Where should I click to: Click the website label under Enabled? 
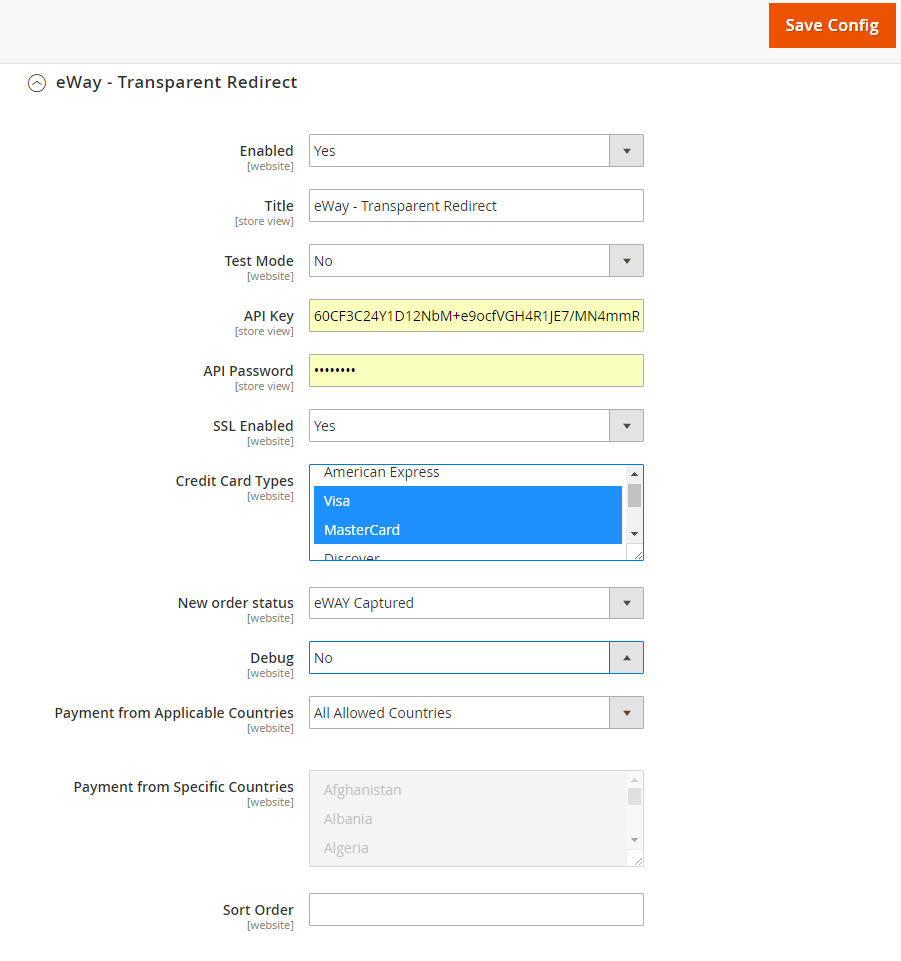270,166
